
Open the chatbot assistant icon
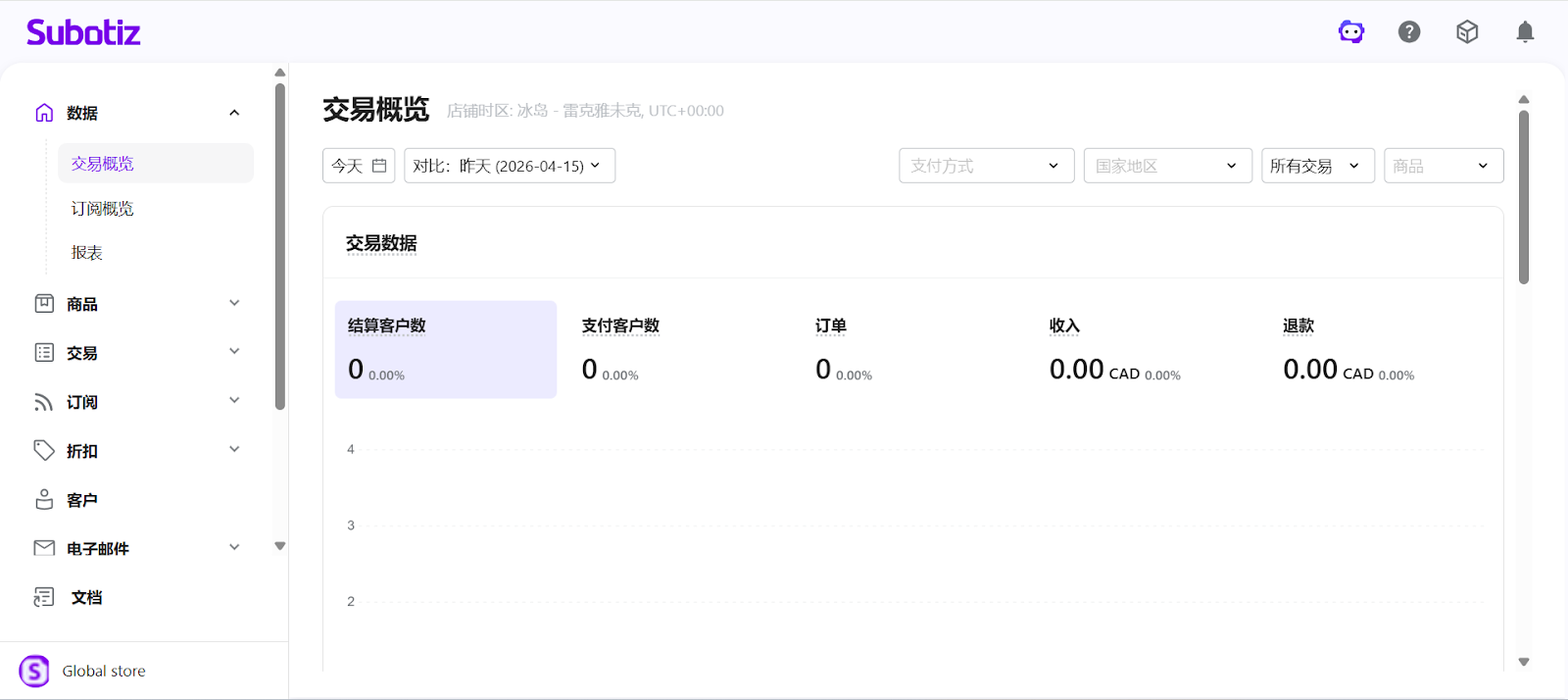pyautogui.click(x=1351, y=32)
